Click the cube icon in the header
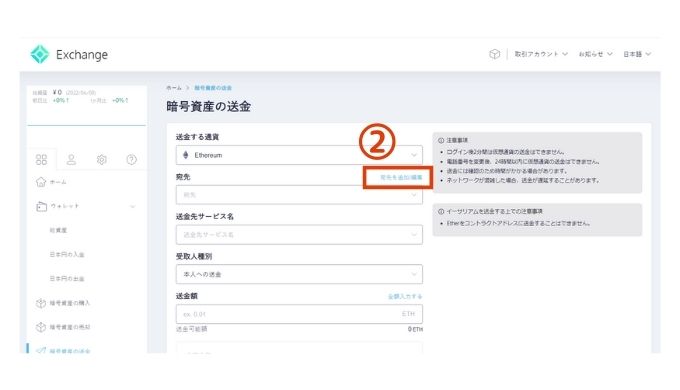The width and height of the screenshot is (680, 390). 494,54
